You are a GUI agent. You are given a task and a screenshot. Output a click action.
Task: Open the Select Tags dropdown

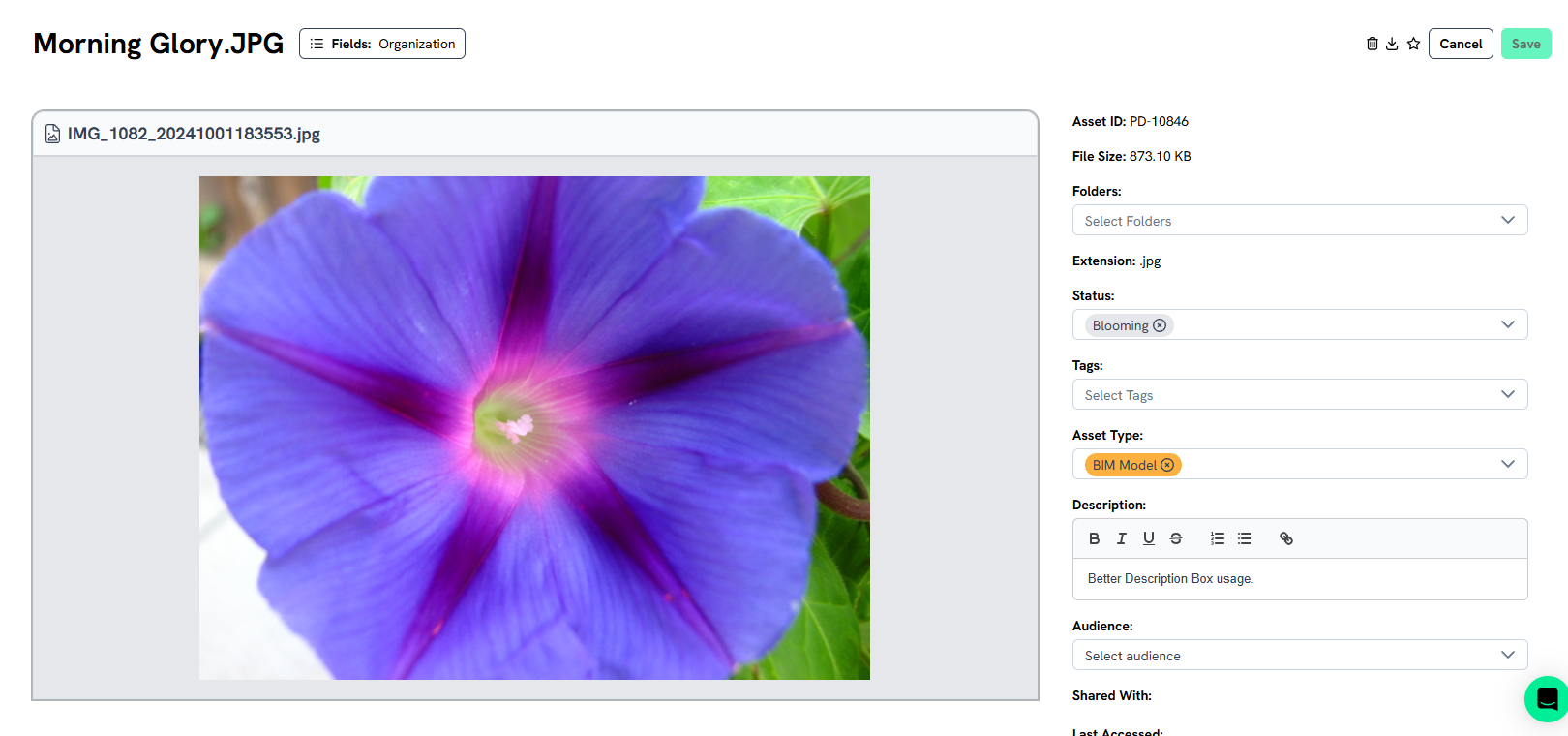point(1300,394)
